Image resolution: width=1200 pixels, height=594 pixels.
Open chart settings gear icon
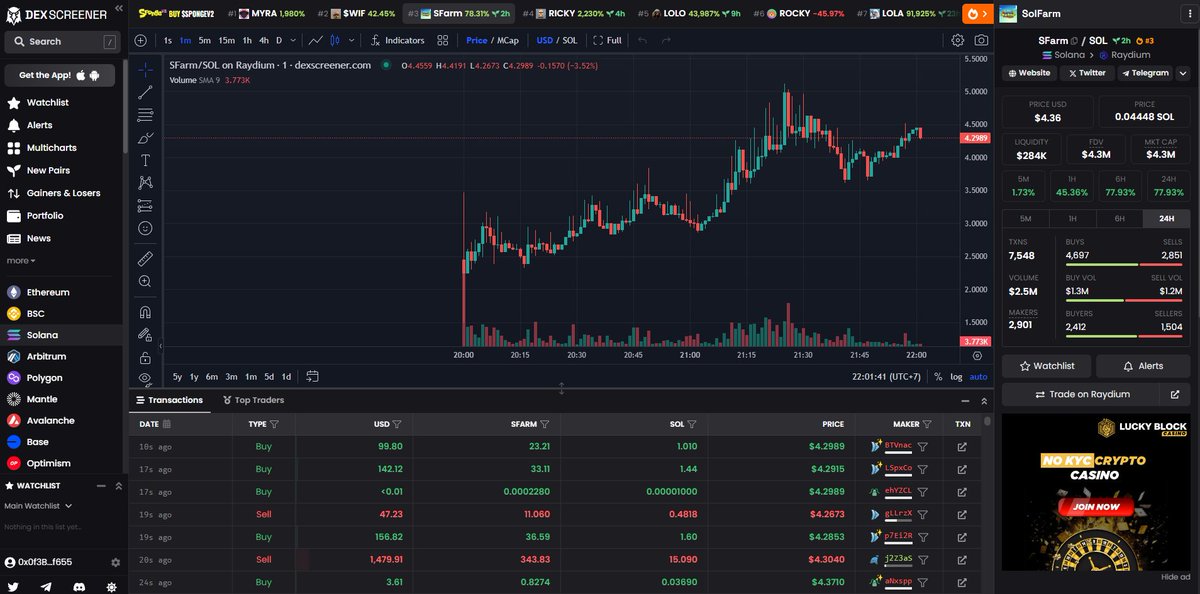(x=958, y=41)
